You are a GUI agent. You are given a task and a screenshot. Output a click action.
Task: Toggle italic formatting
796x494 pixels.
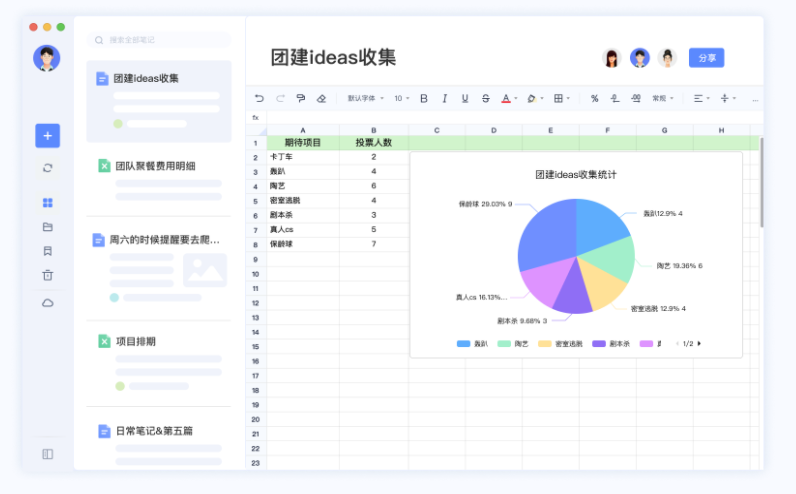(x=445, y=98)
